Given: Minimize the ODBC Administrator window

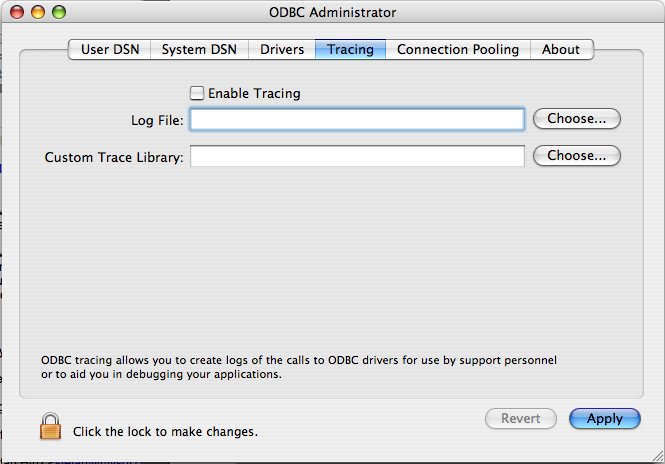Looking at the screenshot, I should click(39, 13).
